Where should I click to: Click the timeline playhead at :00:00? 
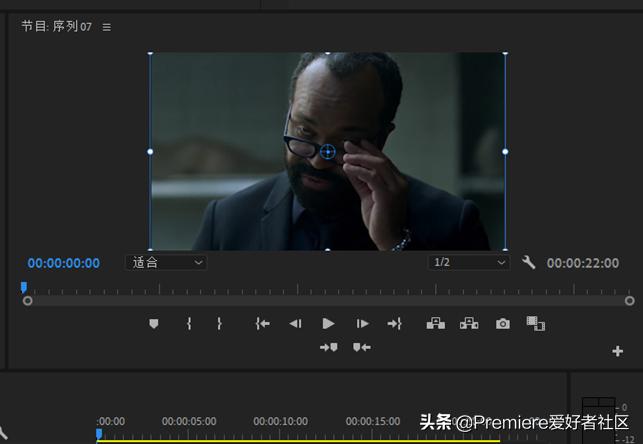coord(99,434)
